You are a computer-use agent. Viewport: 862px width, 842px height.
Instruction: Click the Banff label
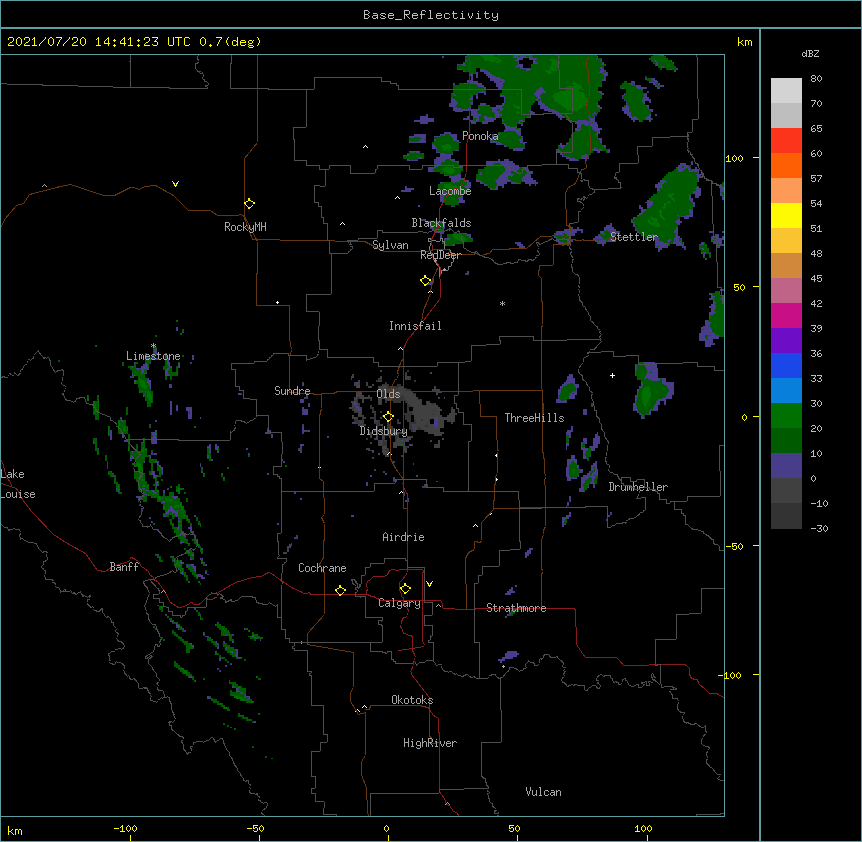[x=124, y=567]
